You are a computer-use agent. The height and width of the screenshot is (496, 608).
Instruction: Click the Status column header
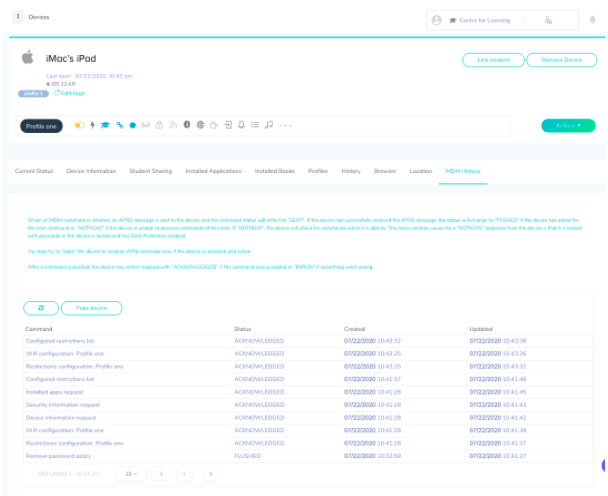pos(243,329)
